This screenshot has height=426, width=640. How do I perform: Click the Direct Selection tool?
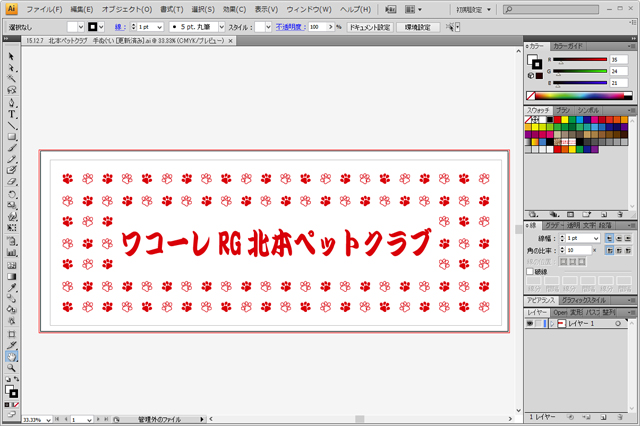coord(11,67)
